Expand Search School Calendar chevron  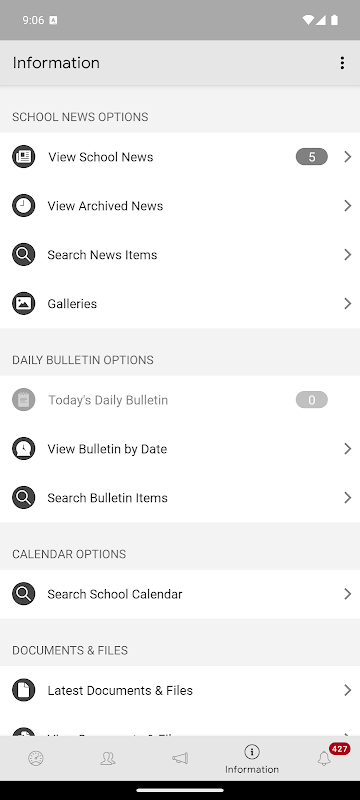[x=348, y=593]
